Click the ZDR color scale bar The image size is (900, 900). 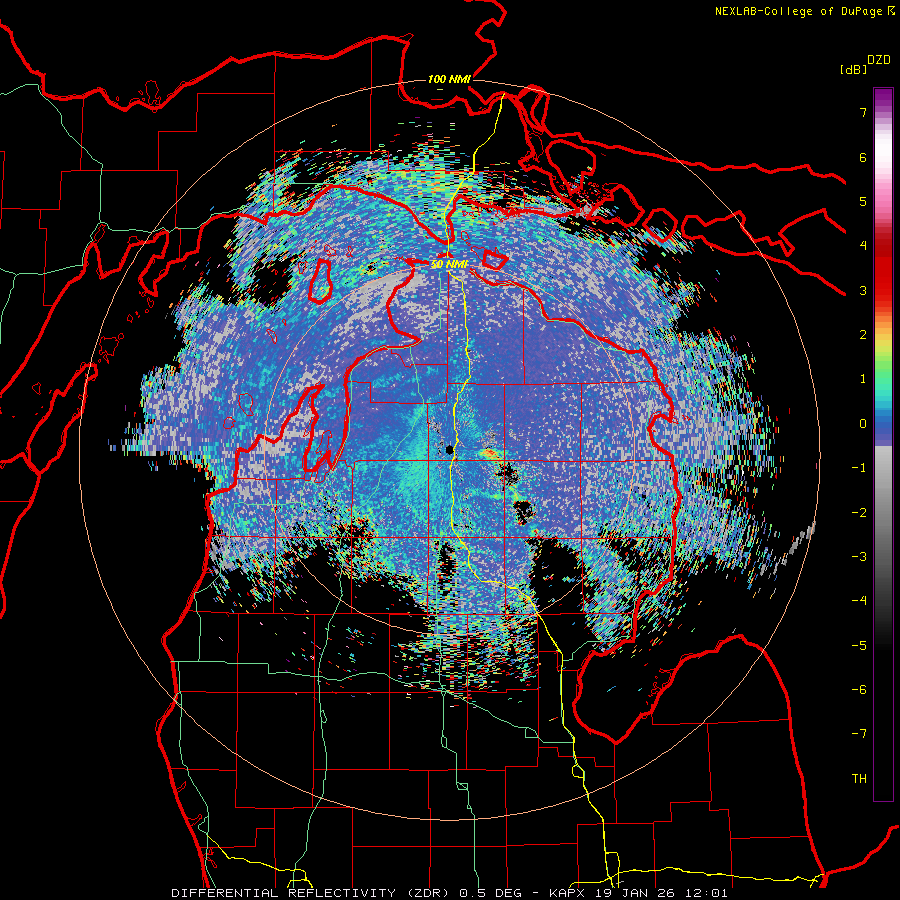pyautogui.click(x=883, y=444)
